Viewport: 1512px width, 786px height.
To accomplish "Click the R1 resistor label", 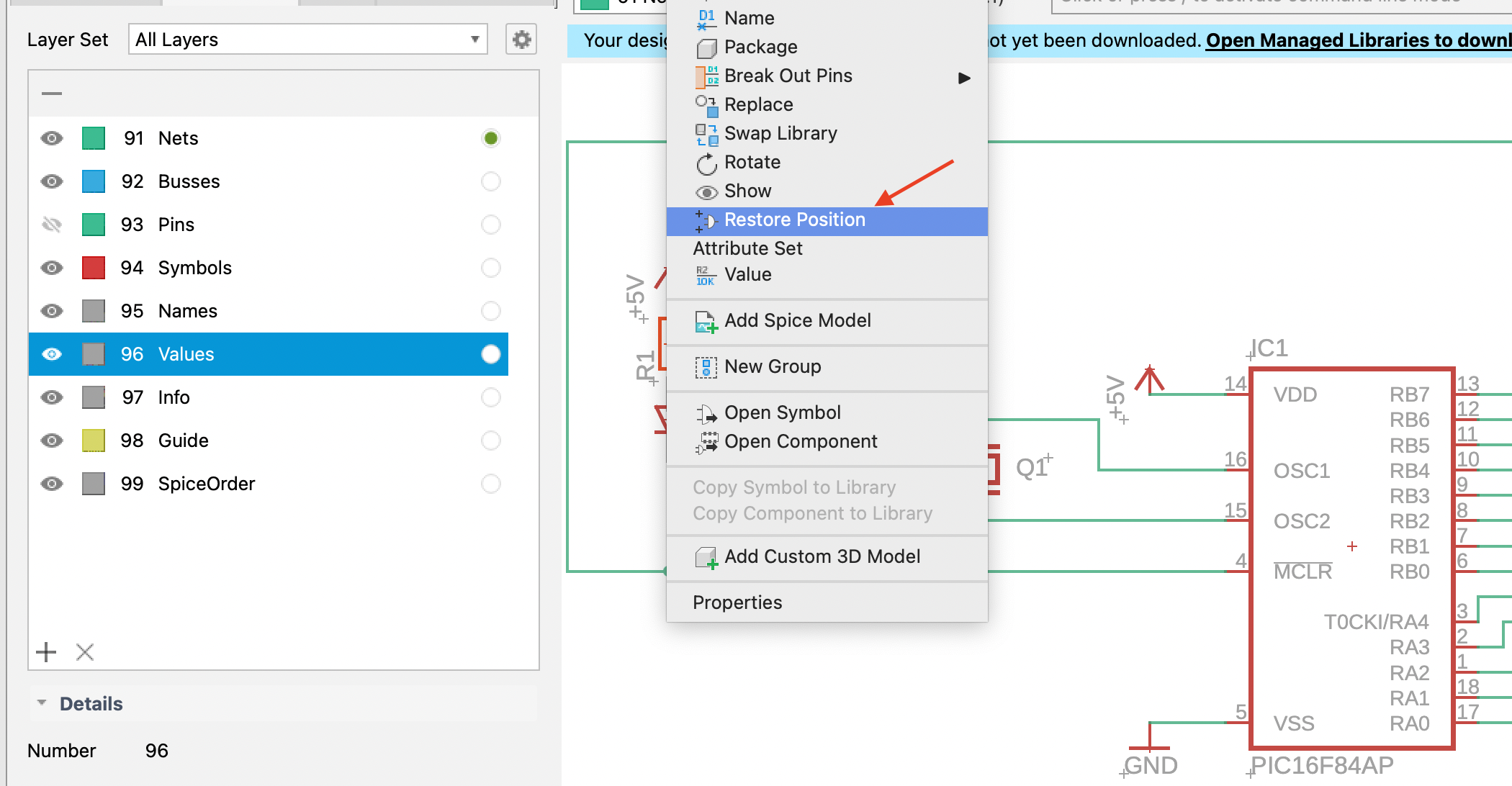I will 646,365.
